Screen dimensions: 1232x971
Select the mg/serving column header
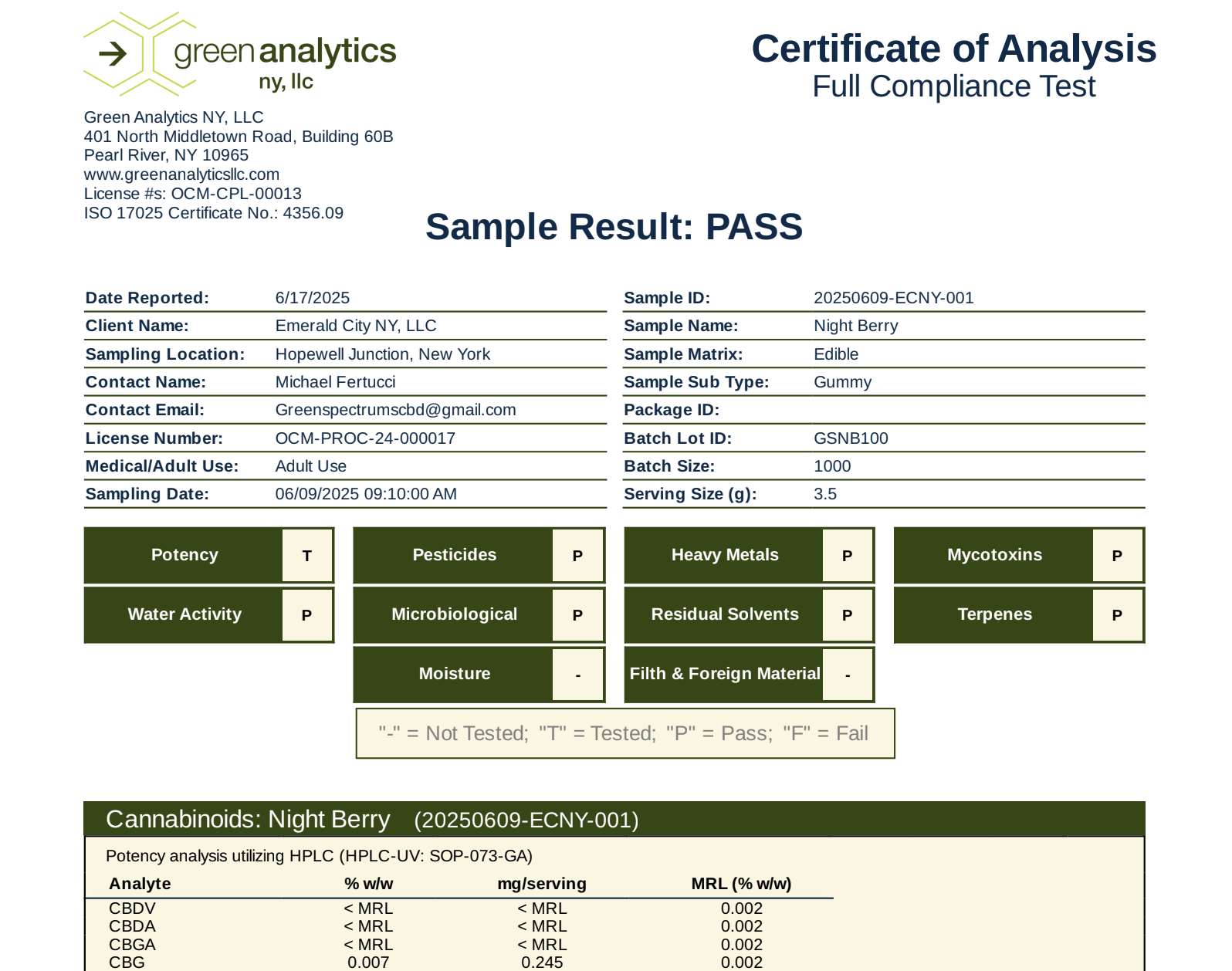click(x=541, y=884)
